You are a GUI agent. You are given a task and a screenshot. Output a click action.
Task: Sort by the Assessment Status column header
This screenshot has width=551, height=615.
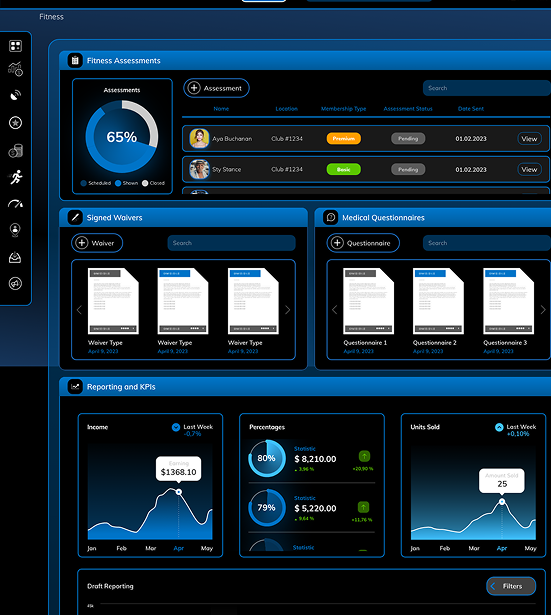point(408,109)
